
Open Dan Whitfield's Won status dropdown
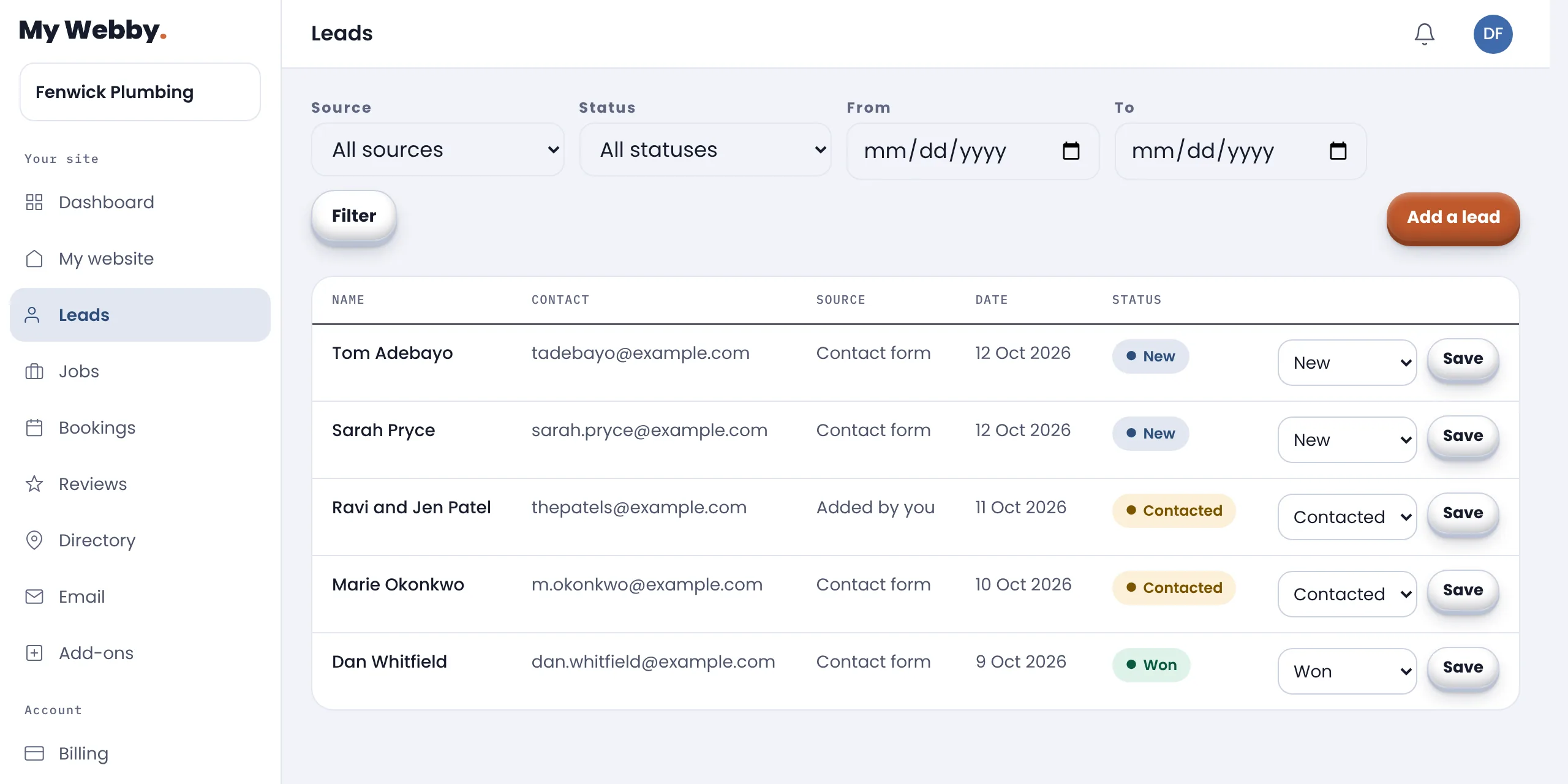(x=1347, y=671)
